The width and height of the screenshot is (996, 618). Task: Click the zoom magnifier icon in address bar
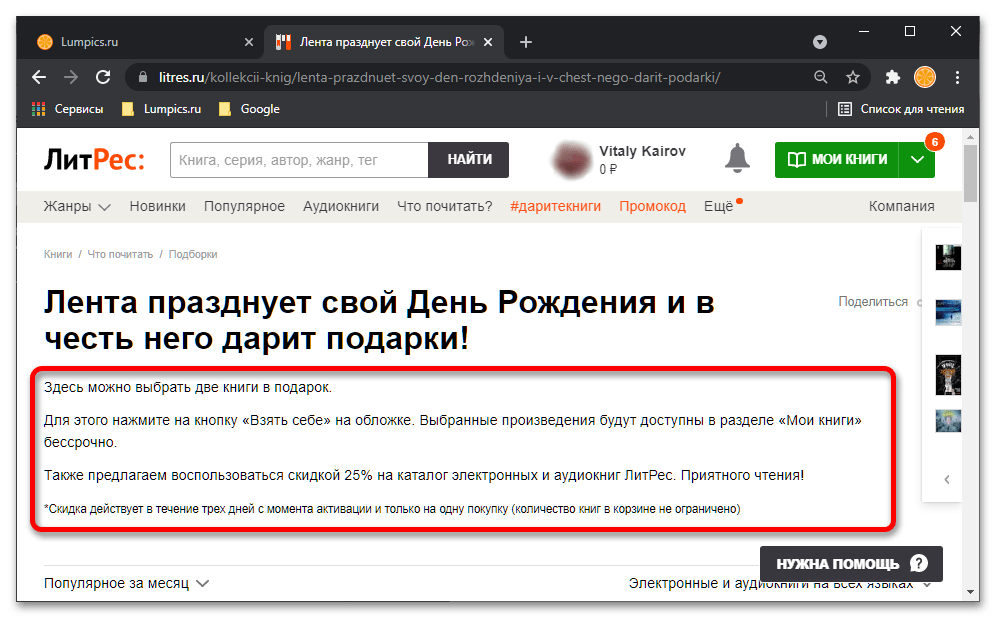click(x=821, y=77)
